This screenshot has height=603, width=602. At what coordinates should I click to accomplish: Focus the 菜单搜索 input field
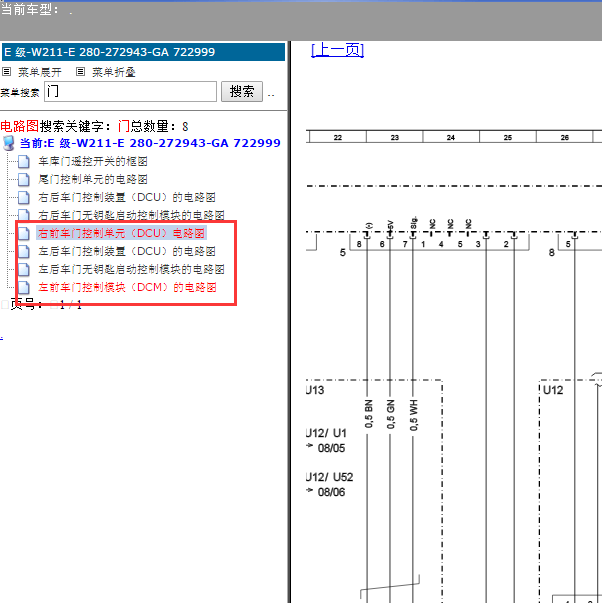[130, 92]
